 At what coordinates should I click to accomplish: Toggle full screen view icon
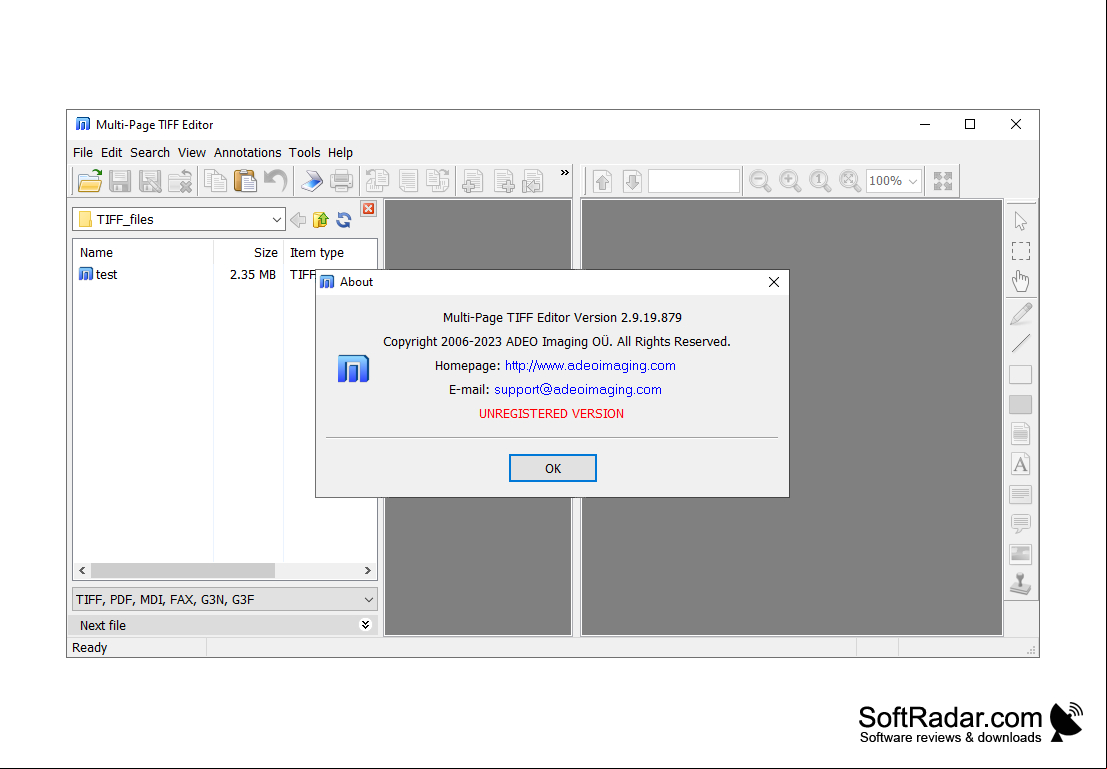[943, 181]
